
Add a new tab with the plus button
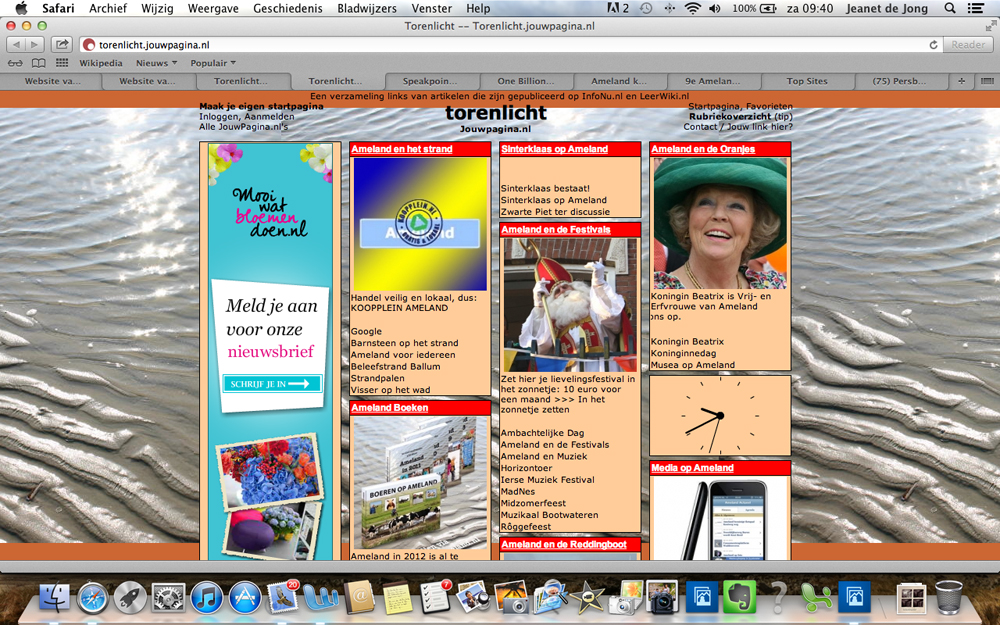click(962, 81)
